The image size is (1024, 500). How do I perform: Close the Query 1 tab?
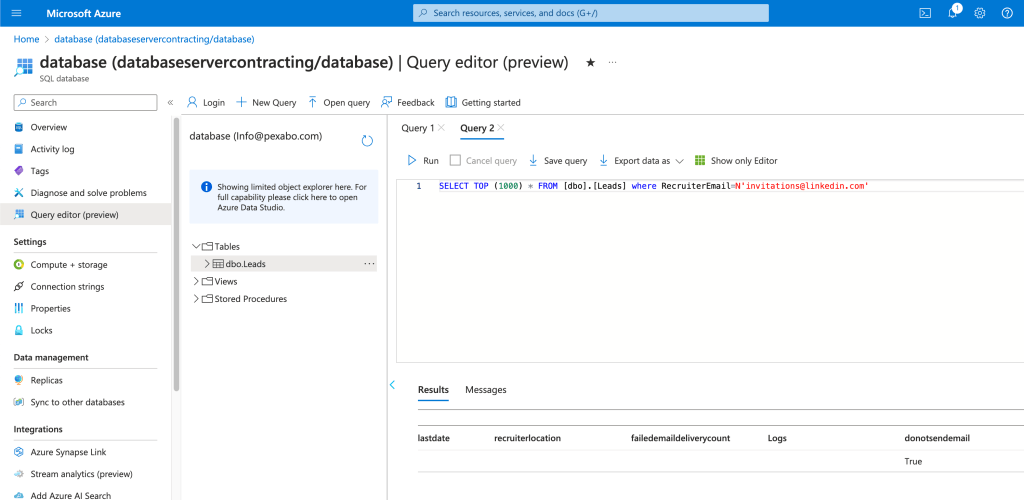click(x=441, y=128)
